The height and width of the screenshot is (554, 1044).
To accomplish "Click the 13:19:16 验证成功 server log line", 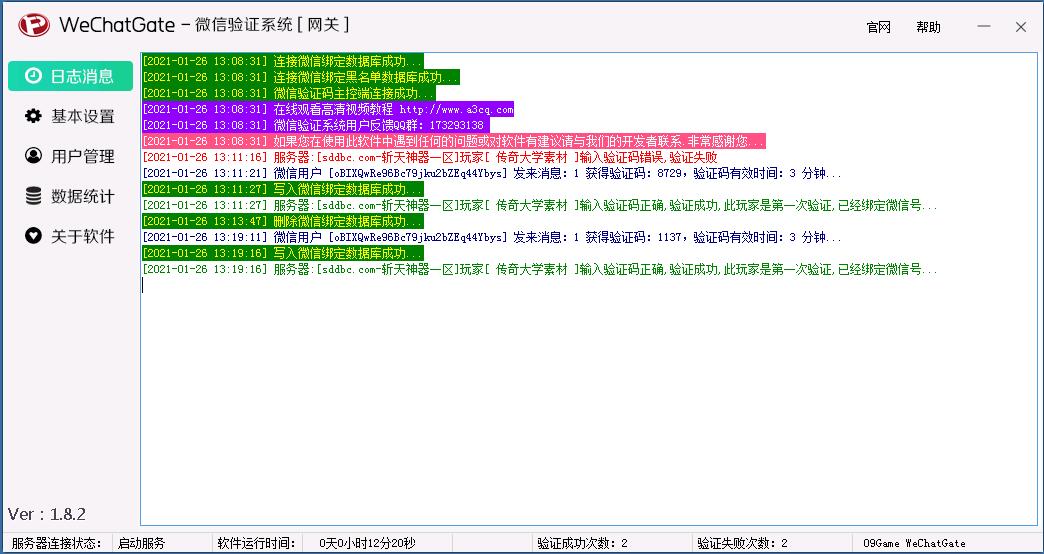I will click(x=540, y=270).
